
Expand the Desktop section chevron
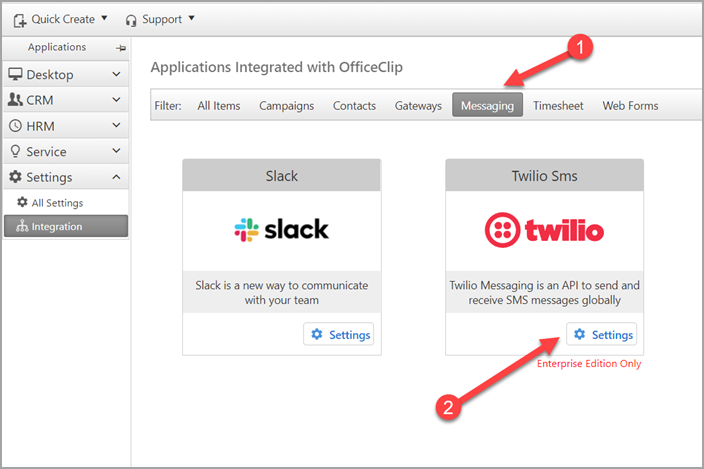pos(116,74)
